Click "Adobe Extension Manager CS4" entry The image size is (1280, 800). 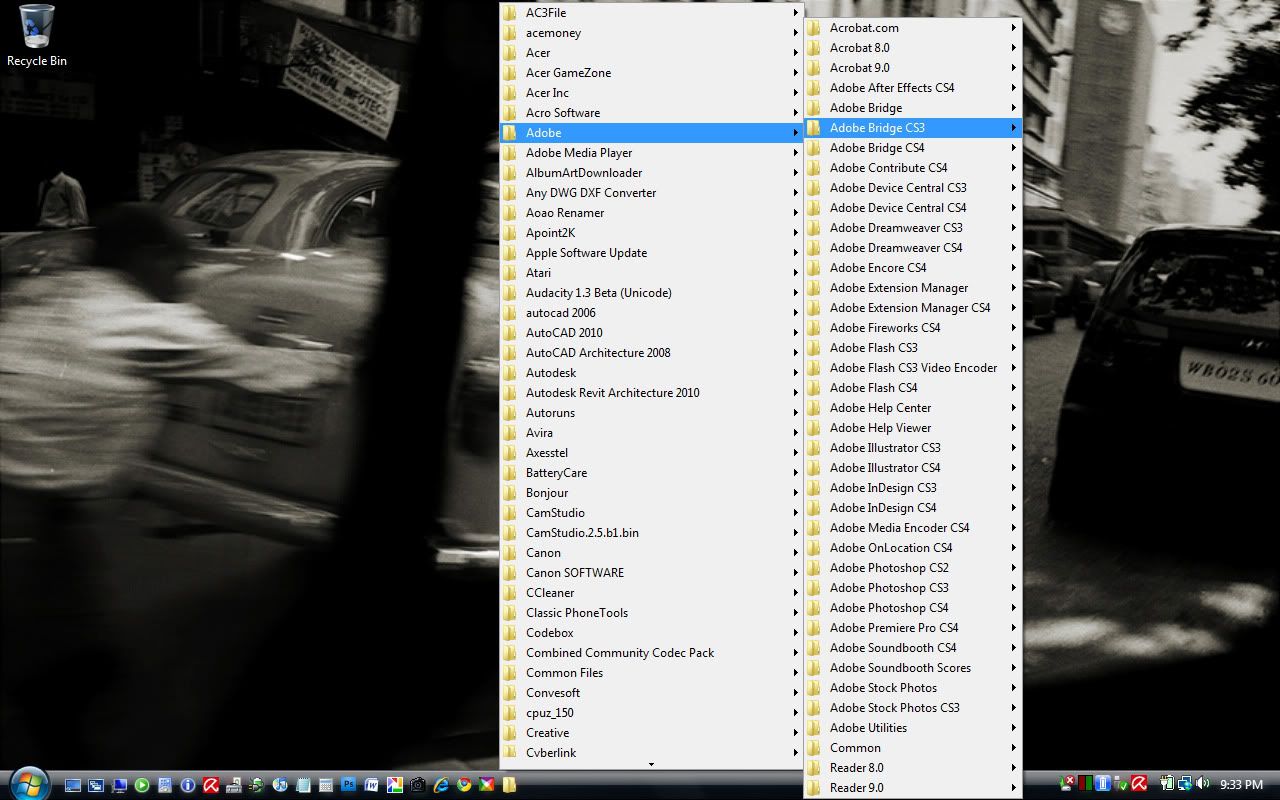(x=913, y=308)
